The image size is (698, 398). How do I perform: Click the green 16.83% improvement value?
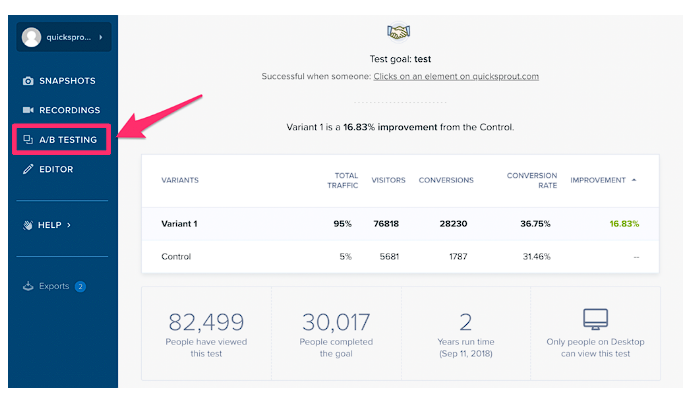[x=624, y=224]
